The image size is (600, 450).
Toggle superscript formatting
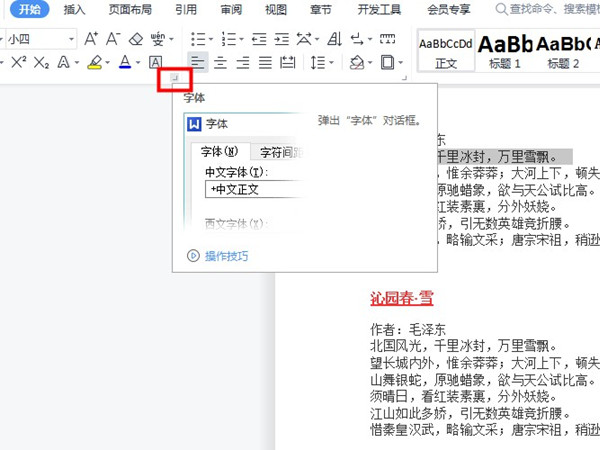[18, 63]
